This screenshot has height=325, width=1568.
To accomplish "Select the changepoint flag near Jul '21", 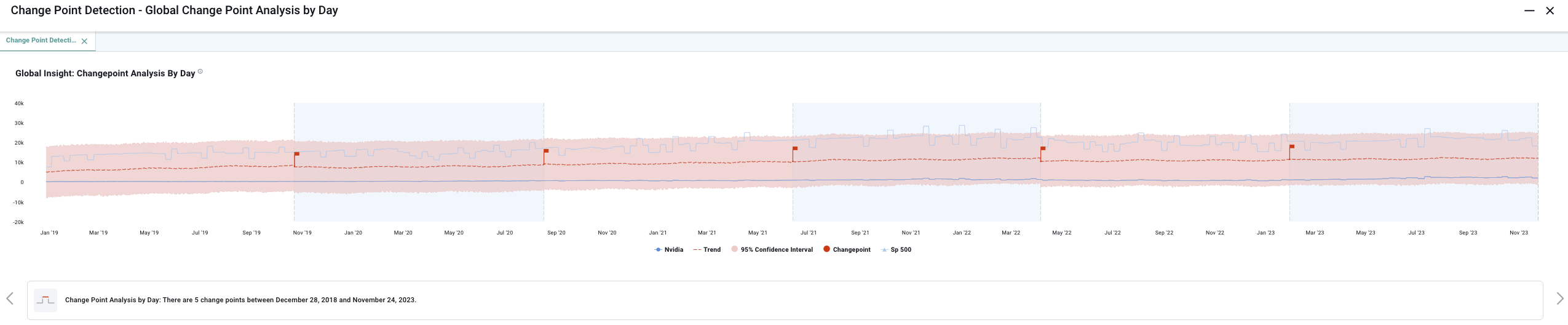I will (x=795, y=149).
